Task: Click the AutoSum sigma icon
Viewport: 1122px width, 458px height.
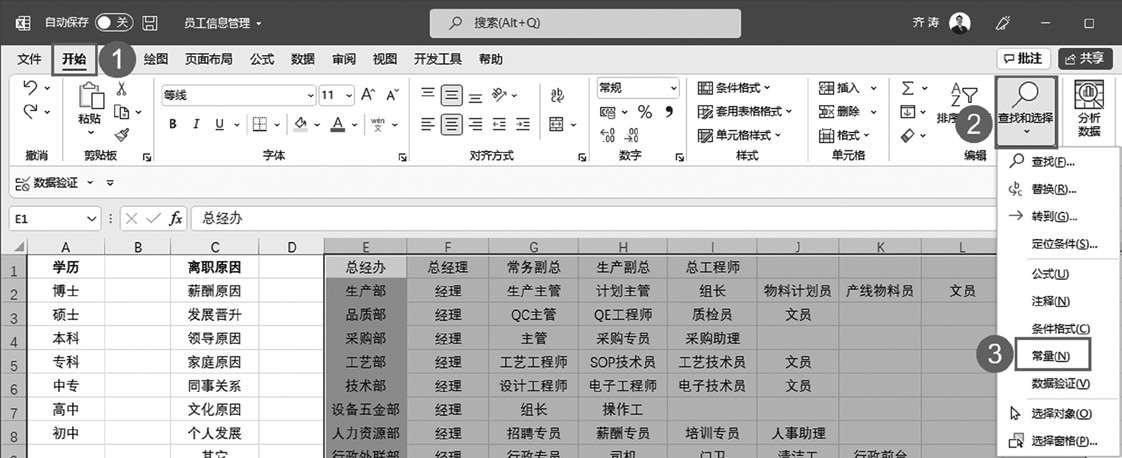Action: click(x=907, y=88)
